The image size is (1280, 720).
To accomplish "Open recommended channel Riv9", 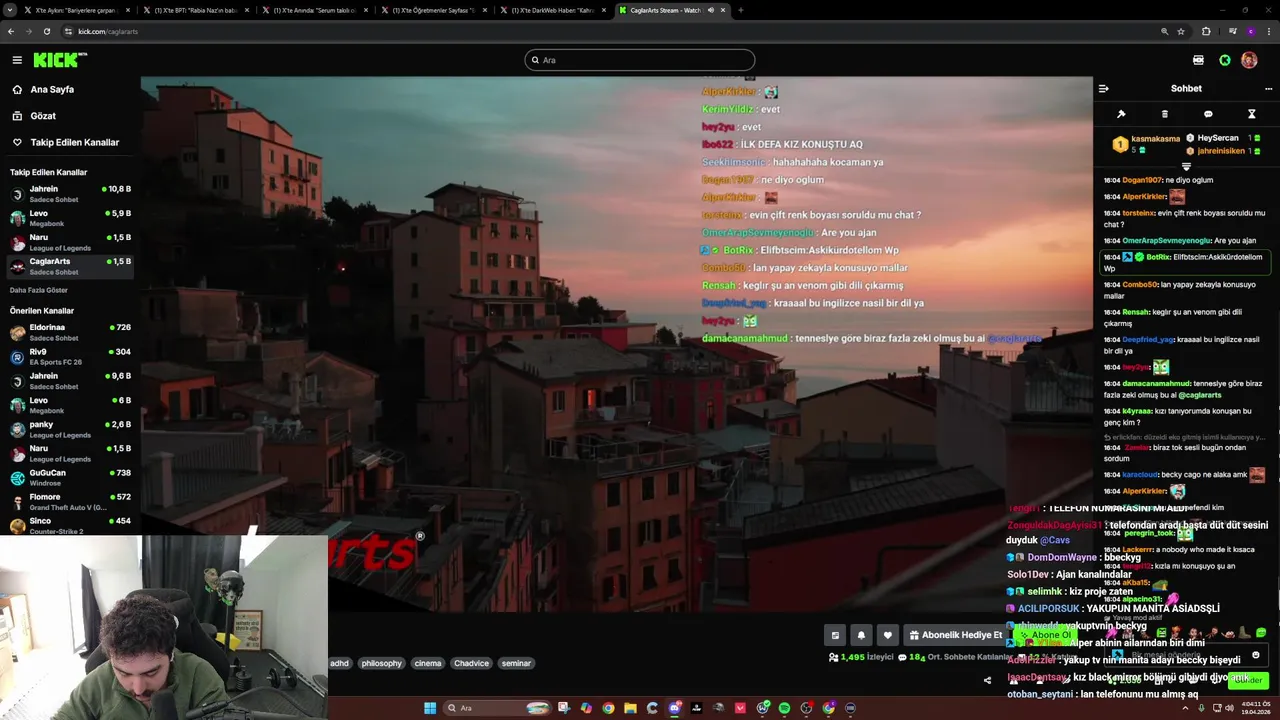I will tap(70, 356).
